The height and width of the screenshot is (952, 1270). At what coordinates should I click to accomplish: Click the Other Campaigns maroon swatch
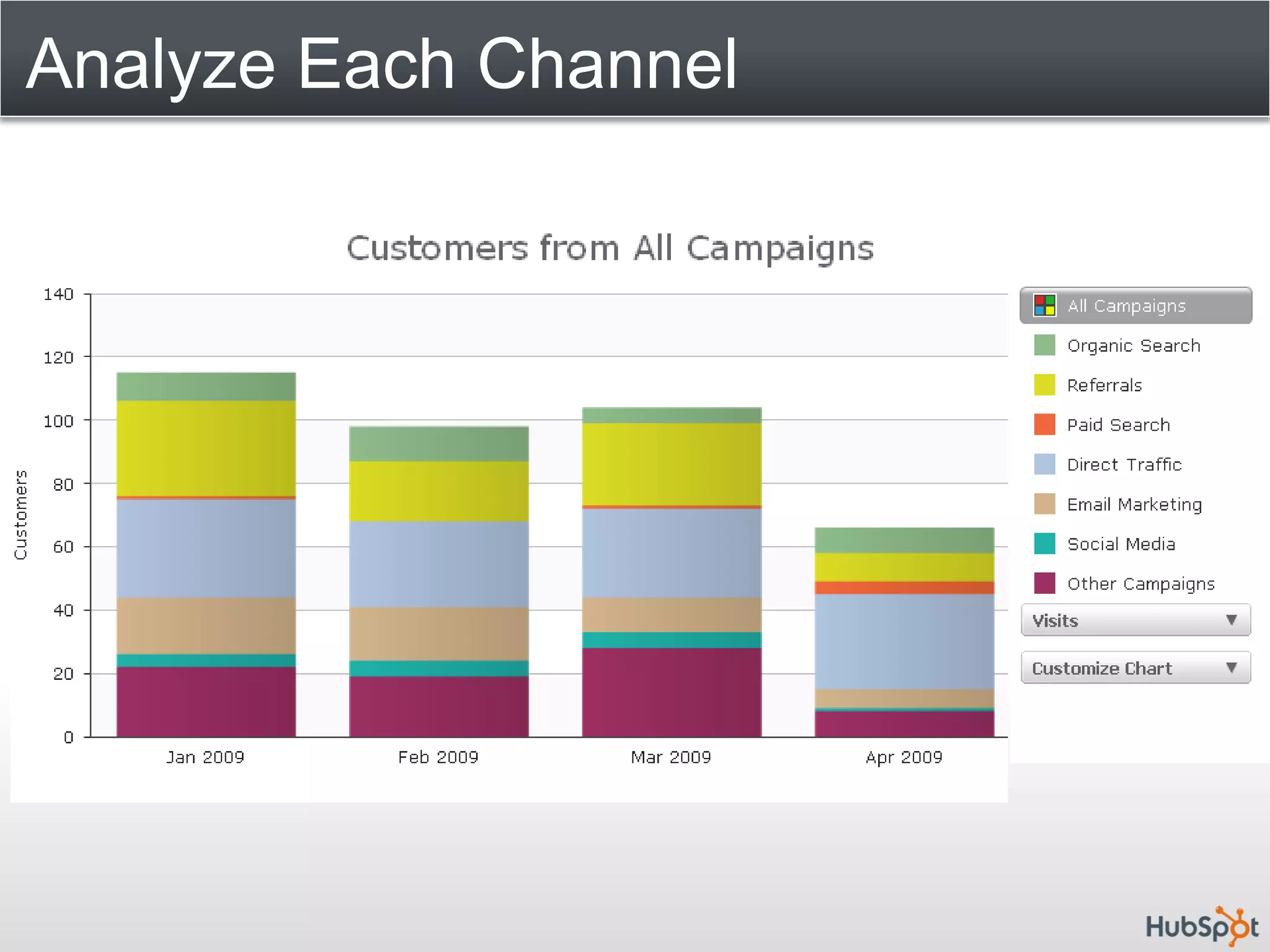(x=1044, y=583)
